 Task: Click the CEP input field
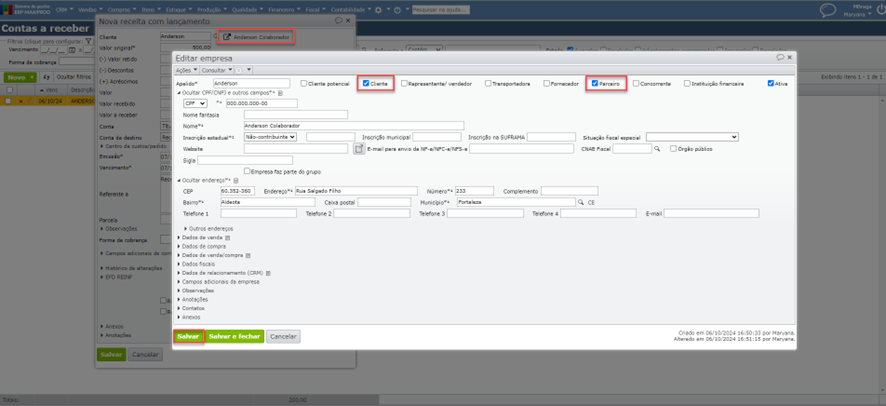[238, 191]
